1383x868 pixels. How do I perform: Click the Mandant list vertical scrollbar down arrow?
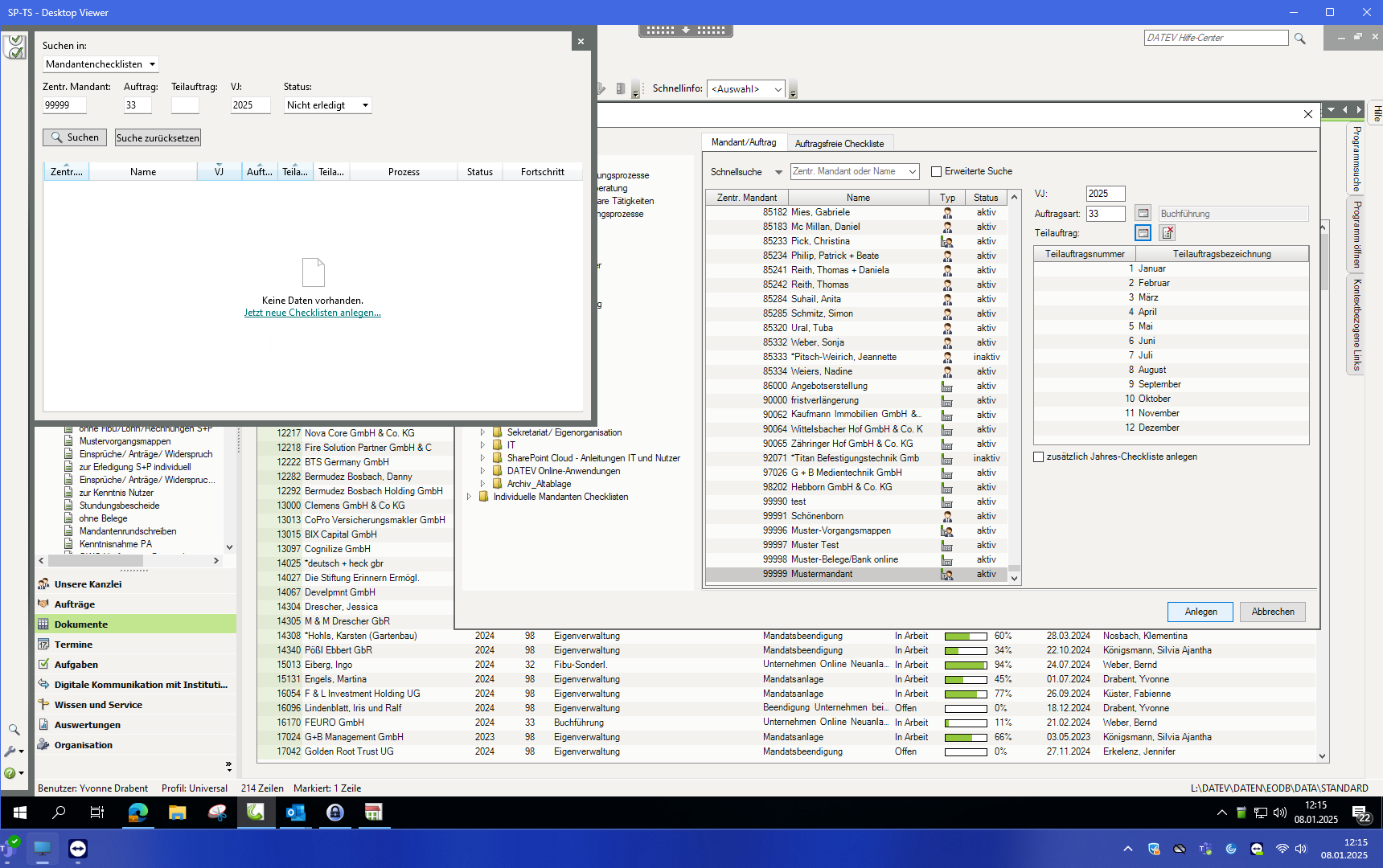click(1014, 578)
